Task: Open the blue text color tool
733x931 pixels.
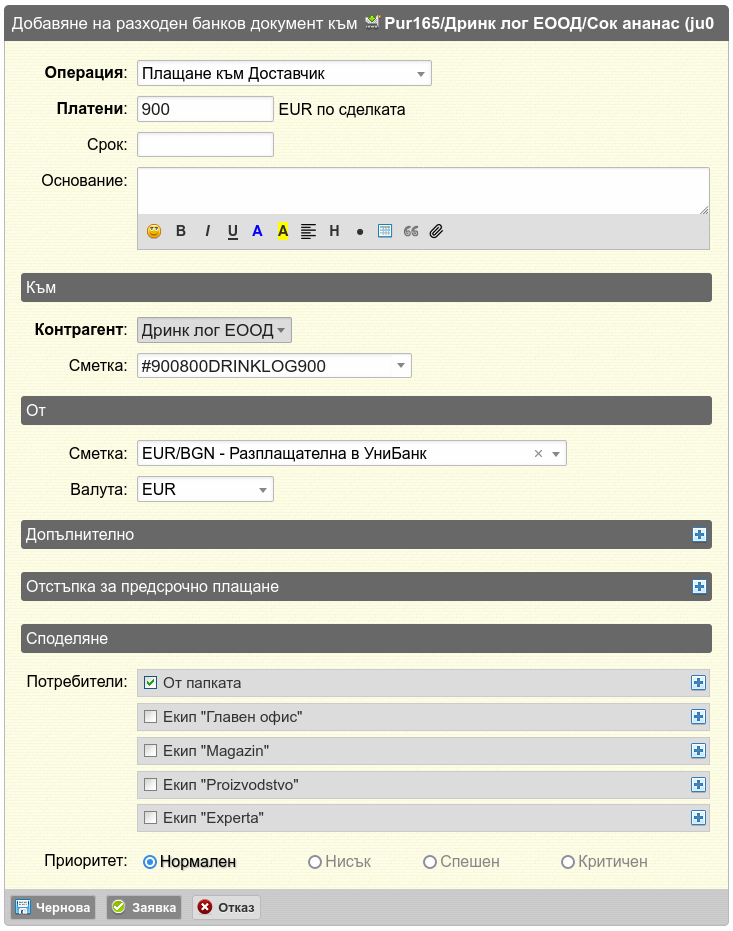Action: pos(257,231)
